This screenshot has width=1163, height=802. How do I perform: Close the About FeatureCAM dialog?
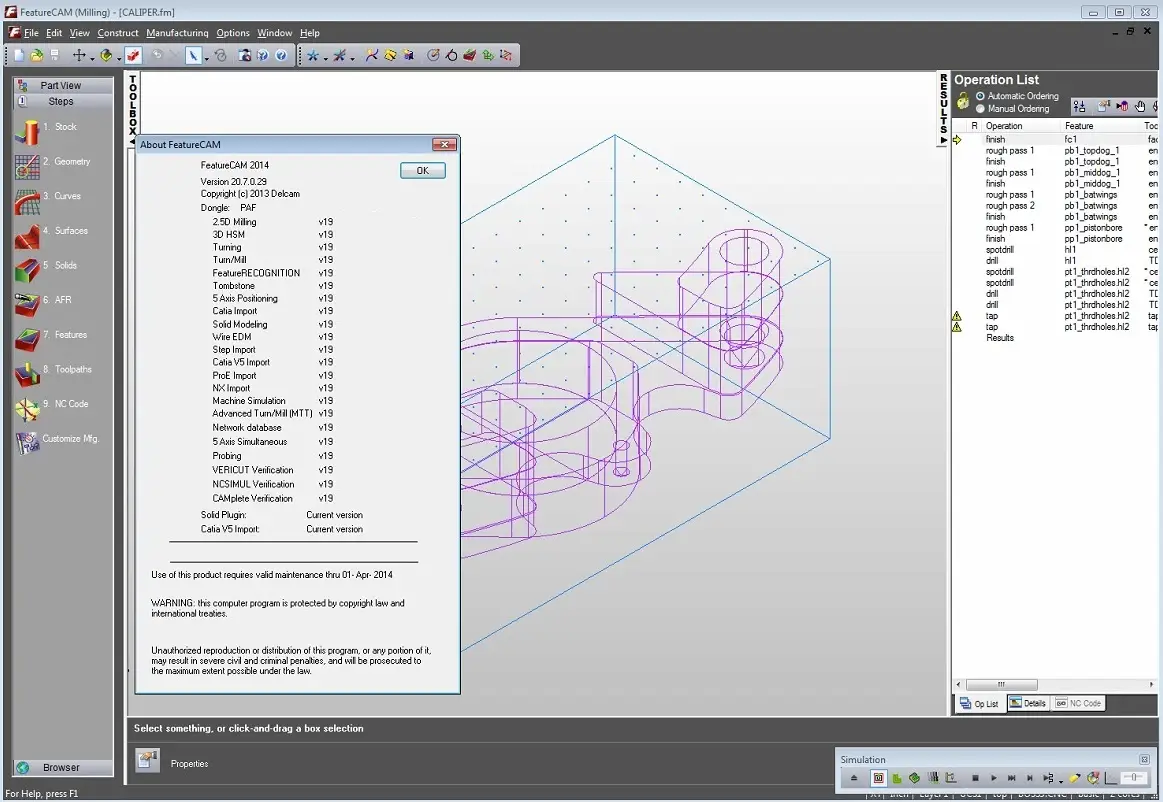point(444,145)
